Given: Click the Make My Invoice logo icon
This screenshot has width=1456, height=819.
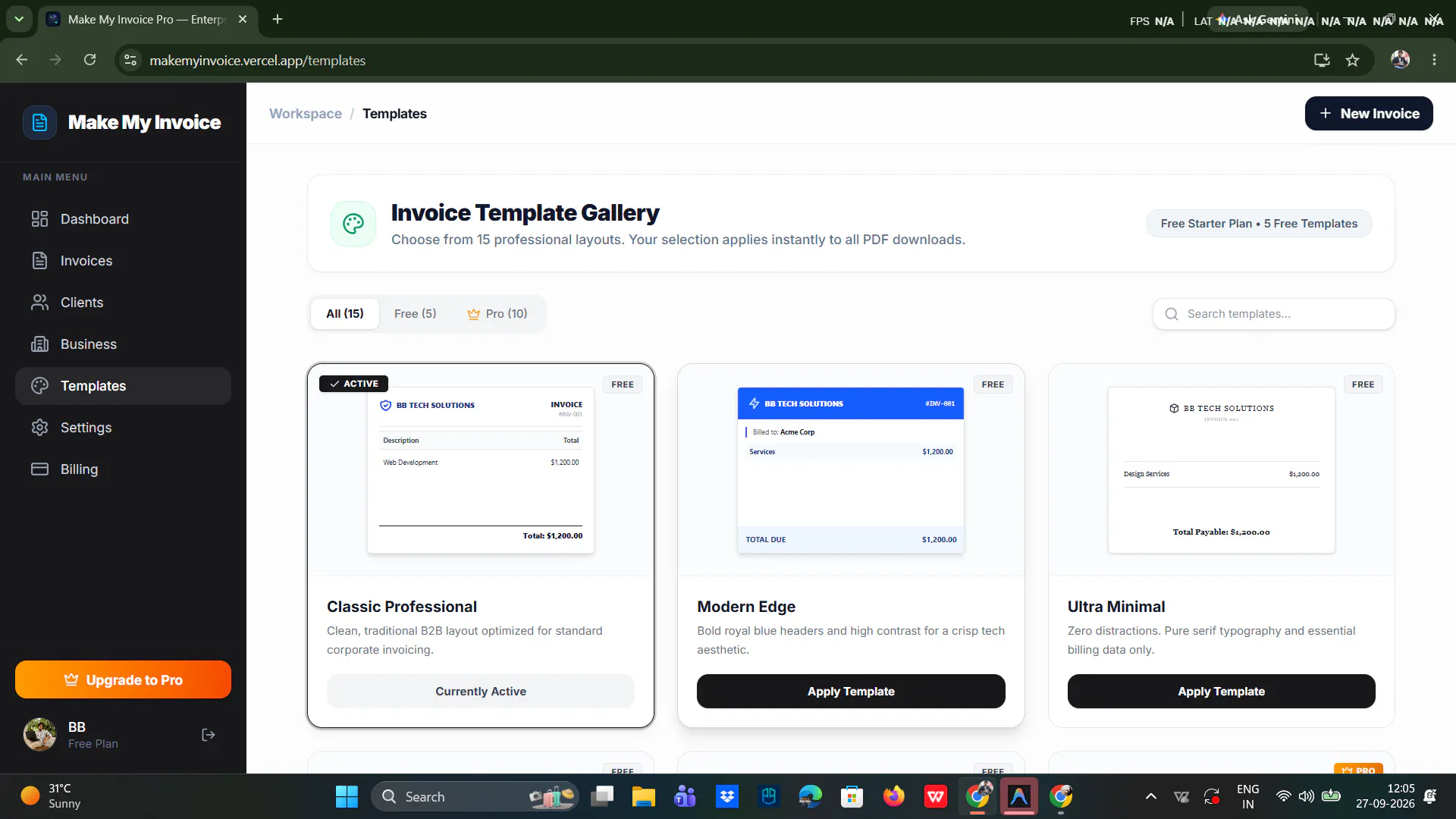Looking at the screenshot, I should click(39, 122).
